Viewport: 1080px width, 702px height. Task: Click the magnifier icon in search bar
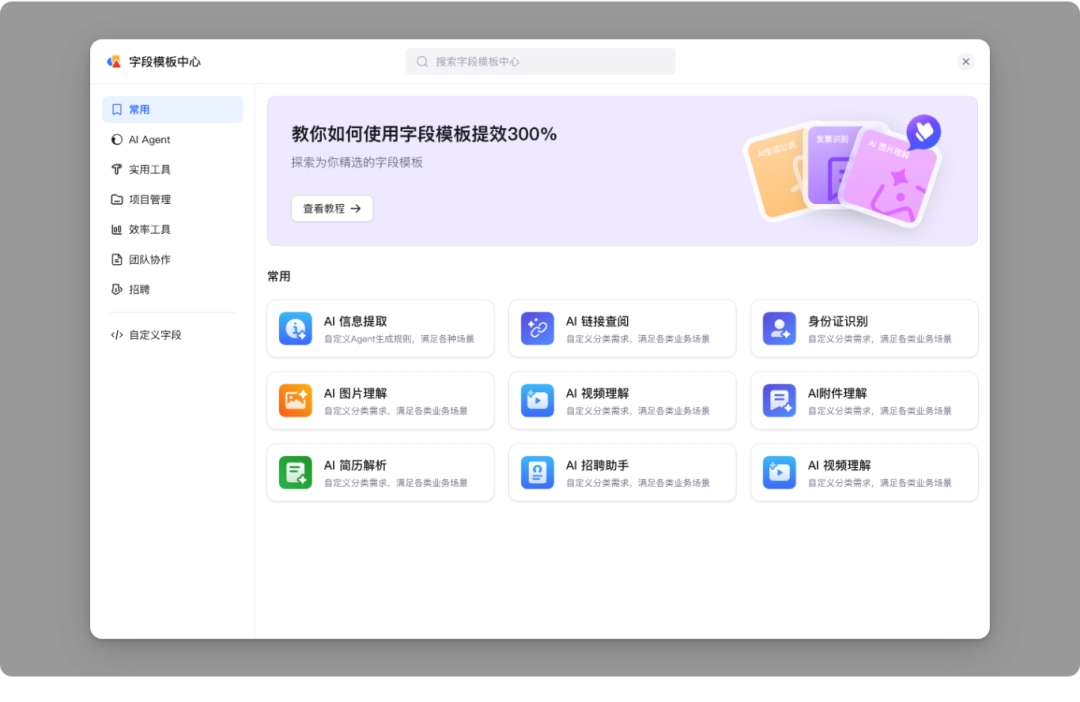[422, 62]
